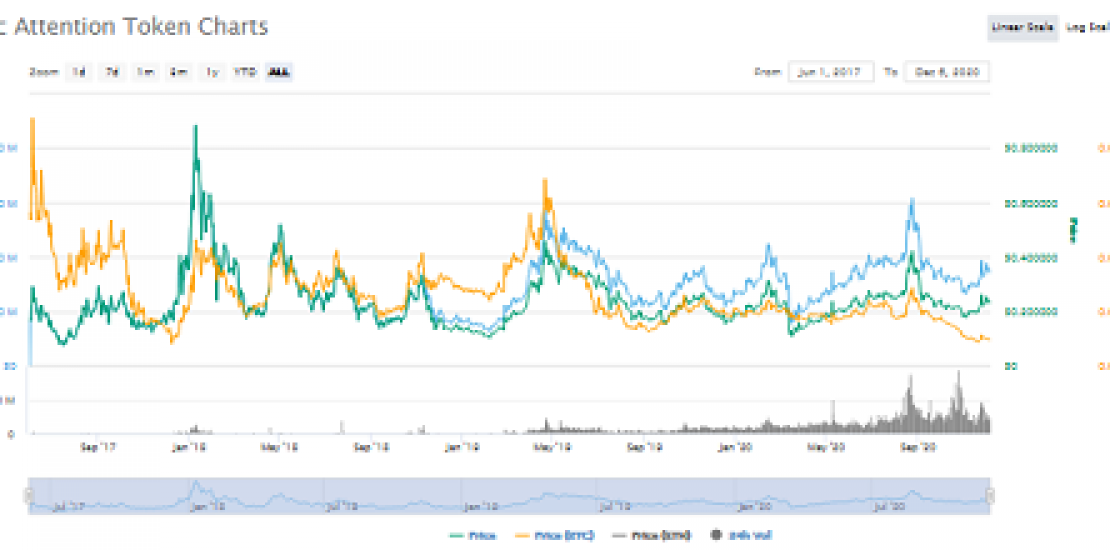
Task: Choose the 3m zoom button
Action: pyautogui.click(x=179, y=72)
